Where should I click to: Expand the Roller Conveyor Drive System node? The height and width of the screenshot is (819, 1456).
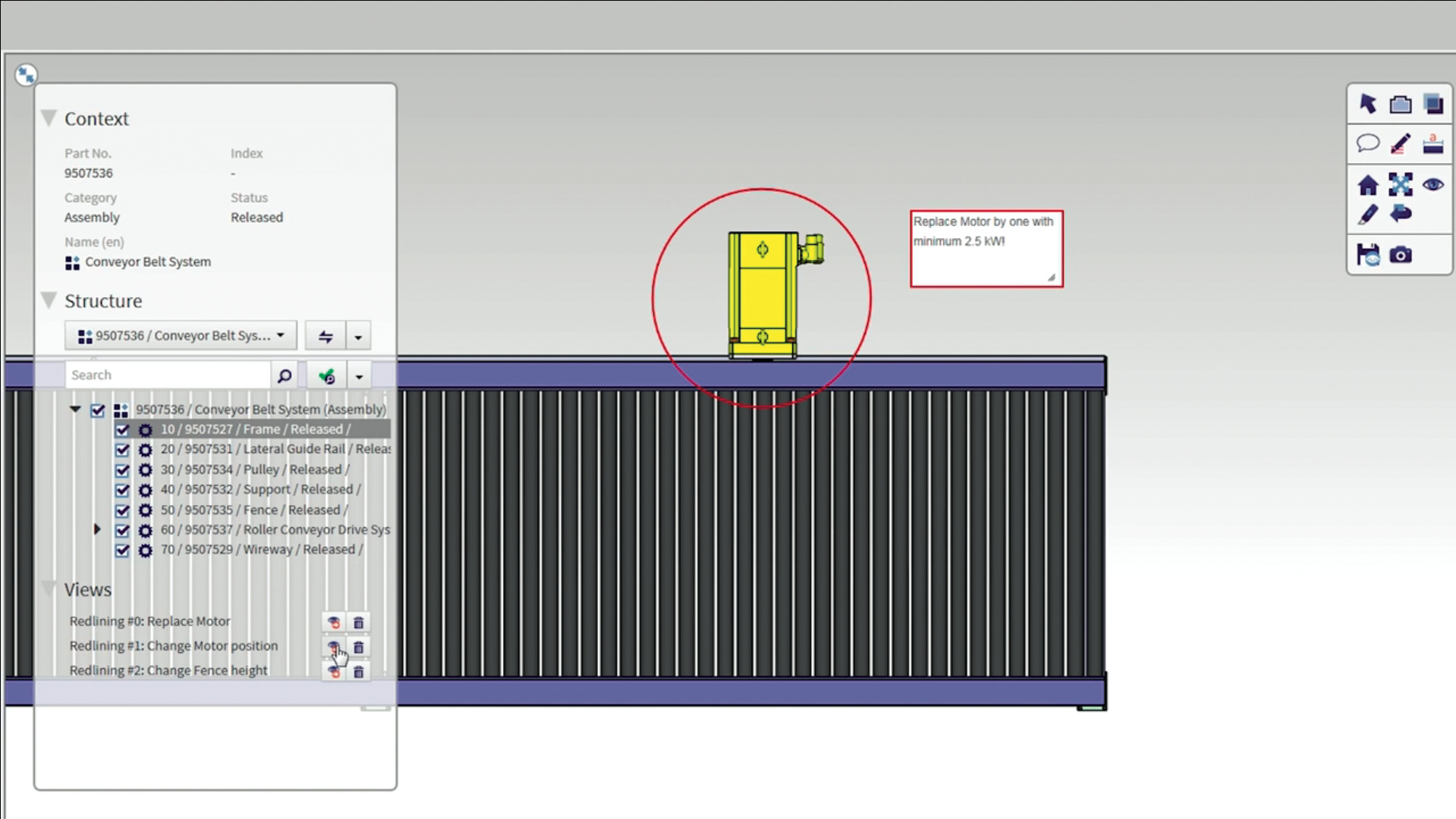97,529
